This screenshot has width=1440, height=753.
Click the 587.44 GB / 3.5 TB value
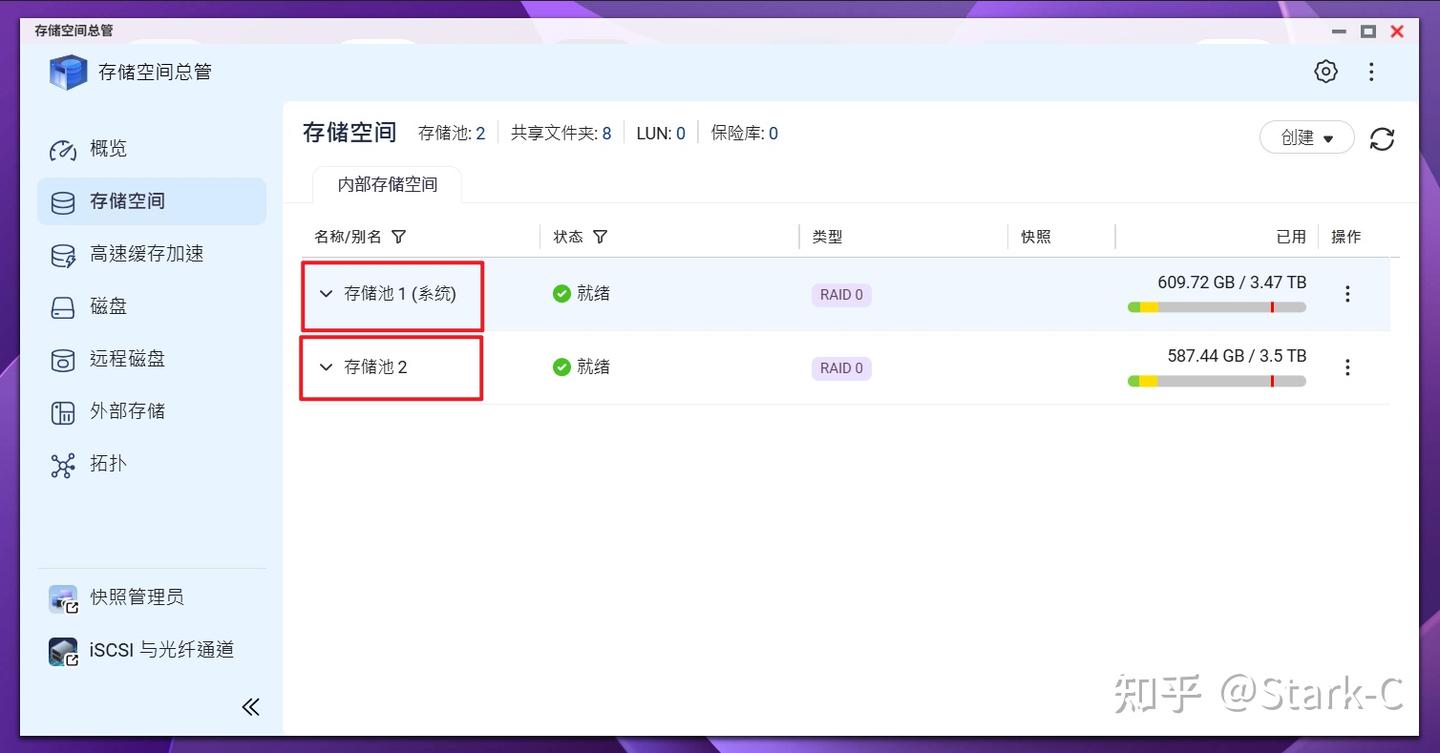point(1237,356)
